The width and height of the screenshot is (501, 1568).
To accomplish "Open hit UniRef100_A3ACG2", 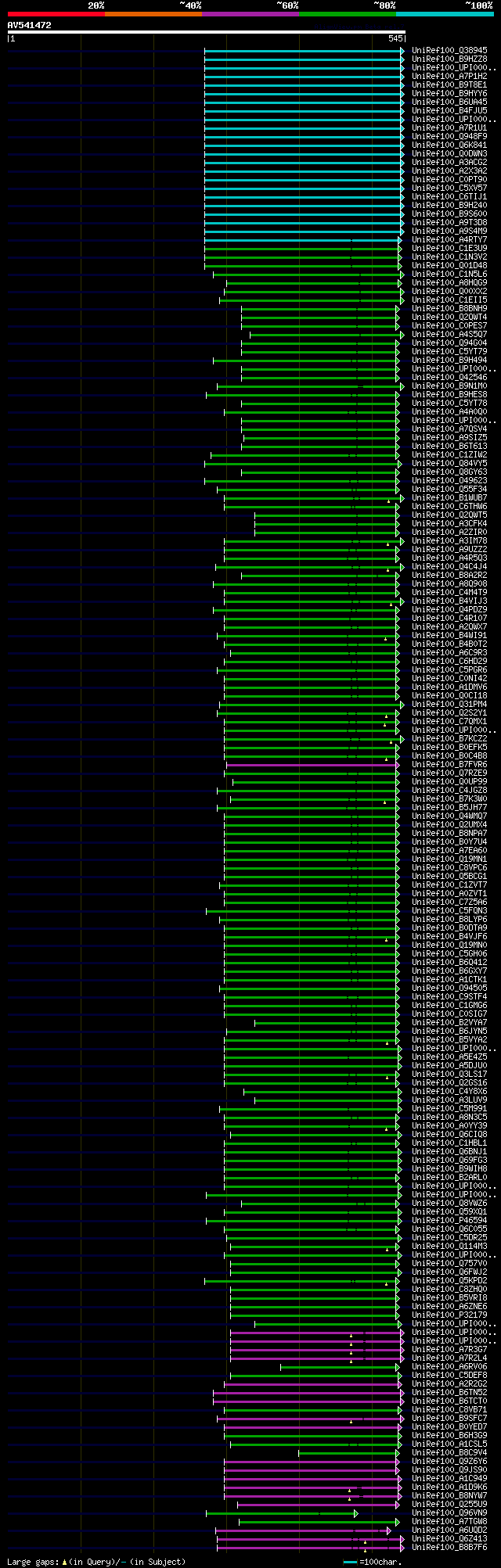I will point(450,163).
